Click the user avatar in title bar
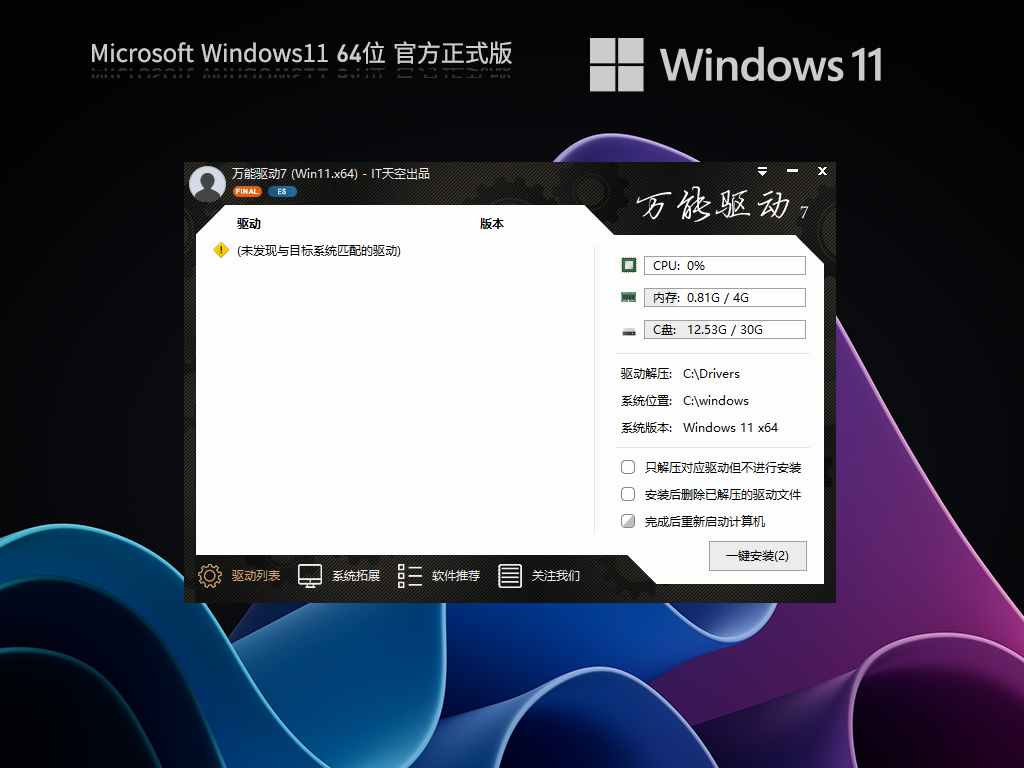 pyautogui.click(x=207, y=183)
